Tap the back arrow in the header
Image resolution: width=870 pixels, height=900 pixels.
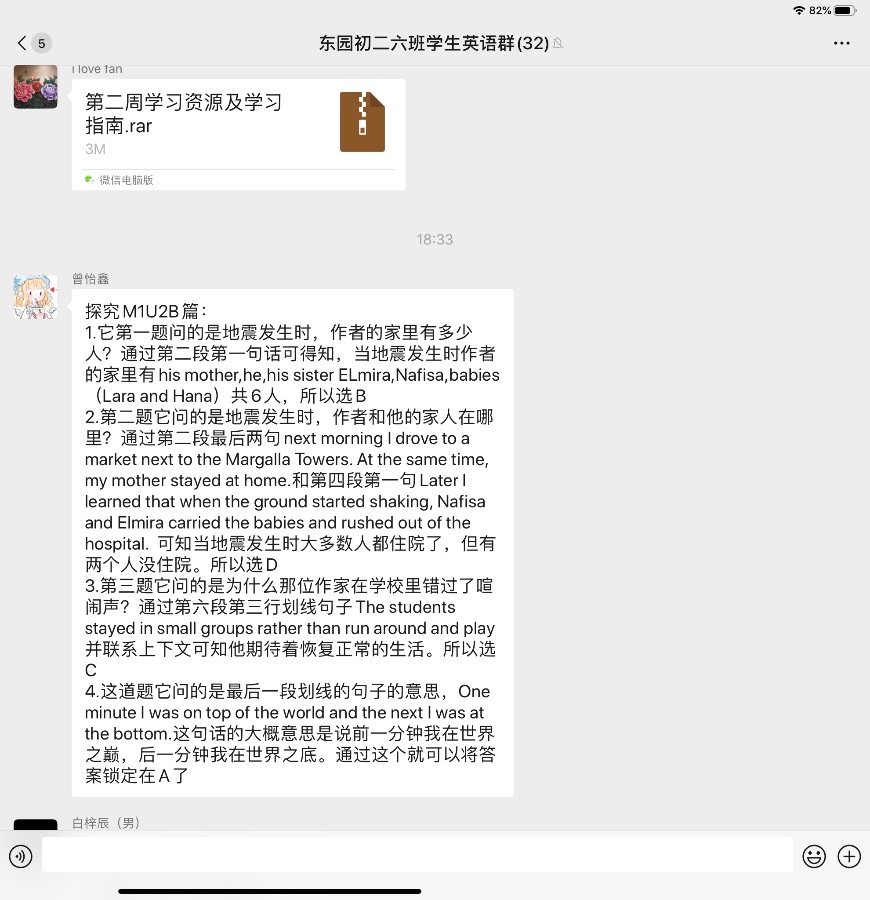coord(22,43)
